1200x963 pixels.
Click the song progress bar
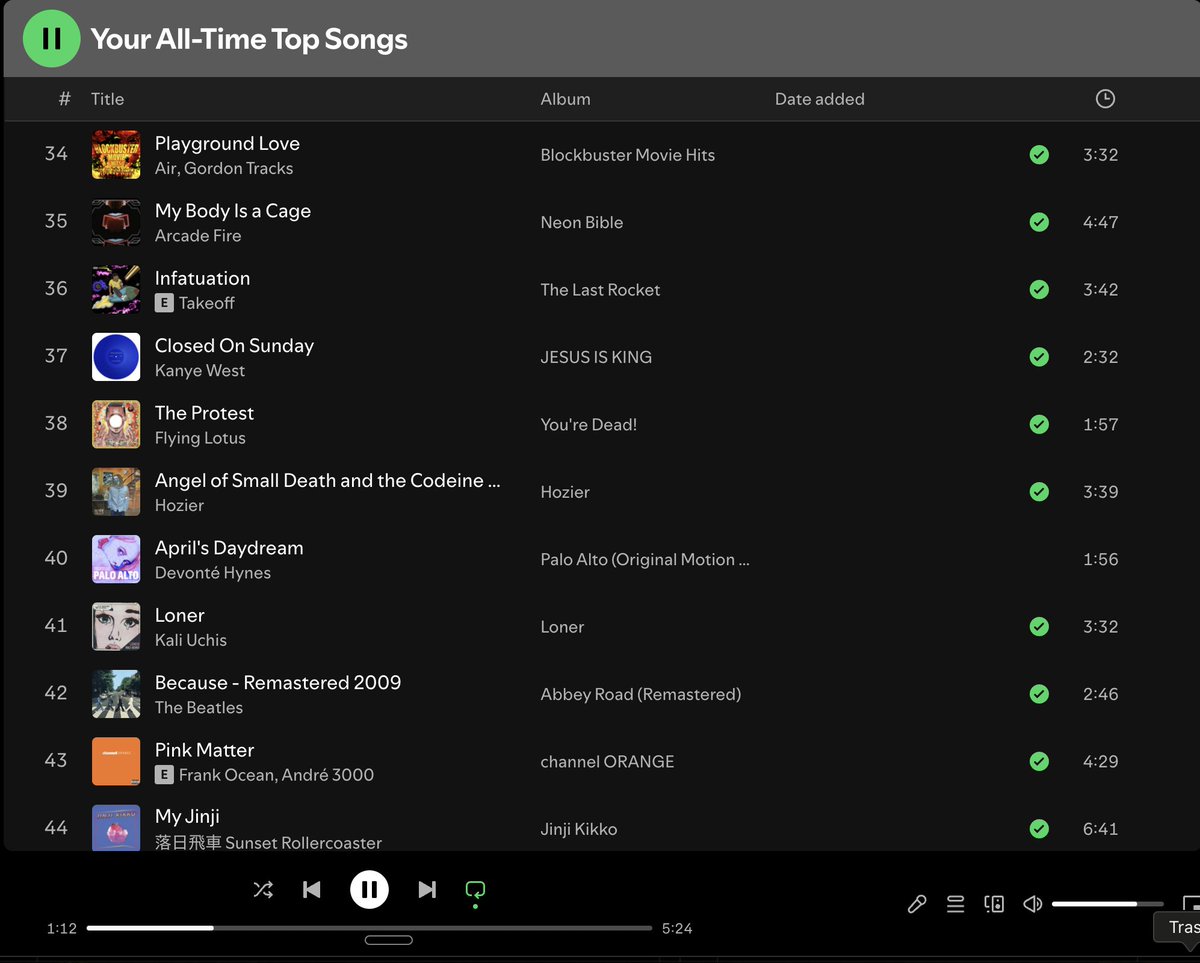[369, 928]
